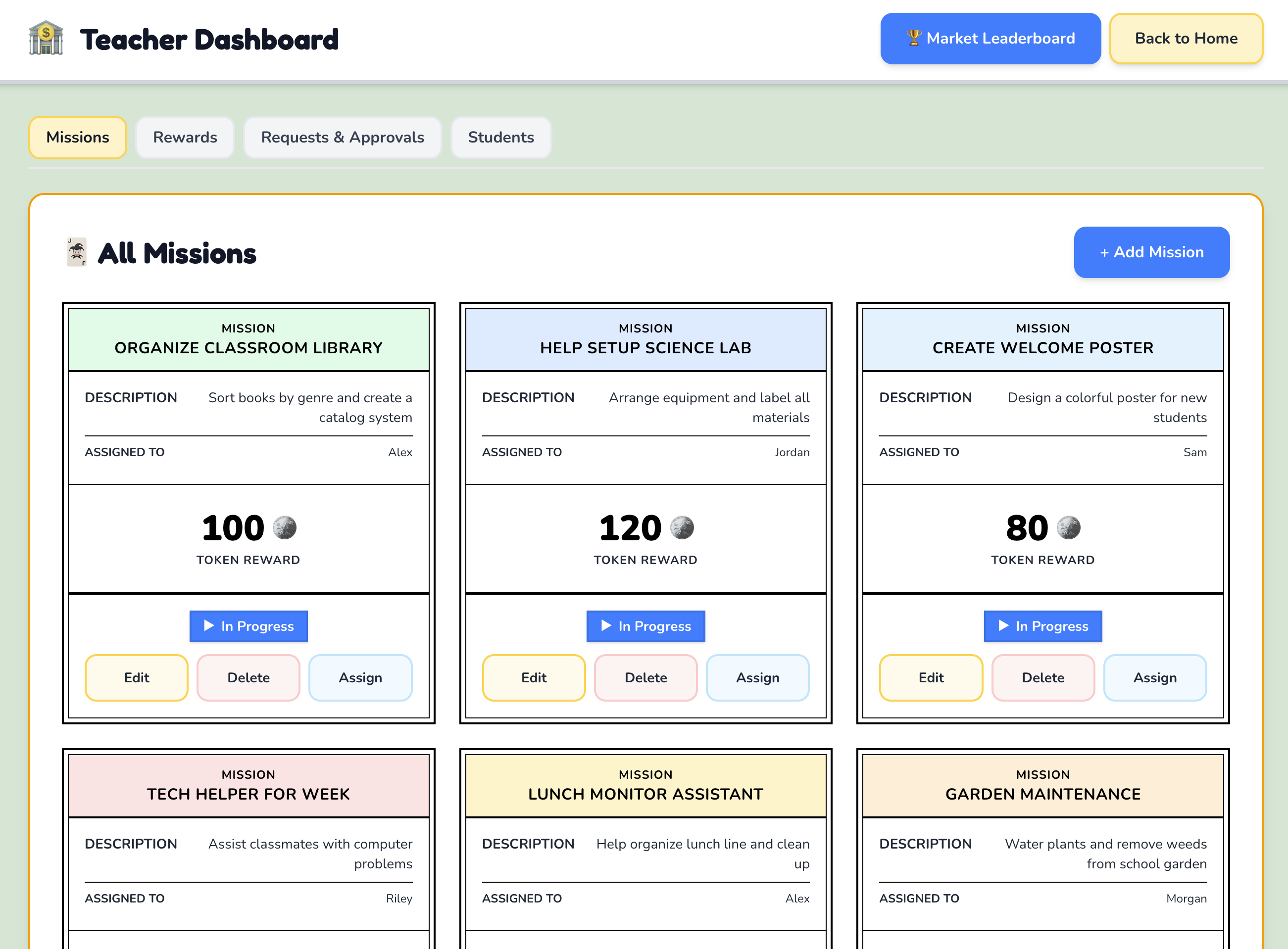Delete the Help Setup Science Lab mission
This screenshot has width=1288, height=949.
(645, 678)
